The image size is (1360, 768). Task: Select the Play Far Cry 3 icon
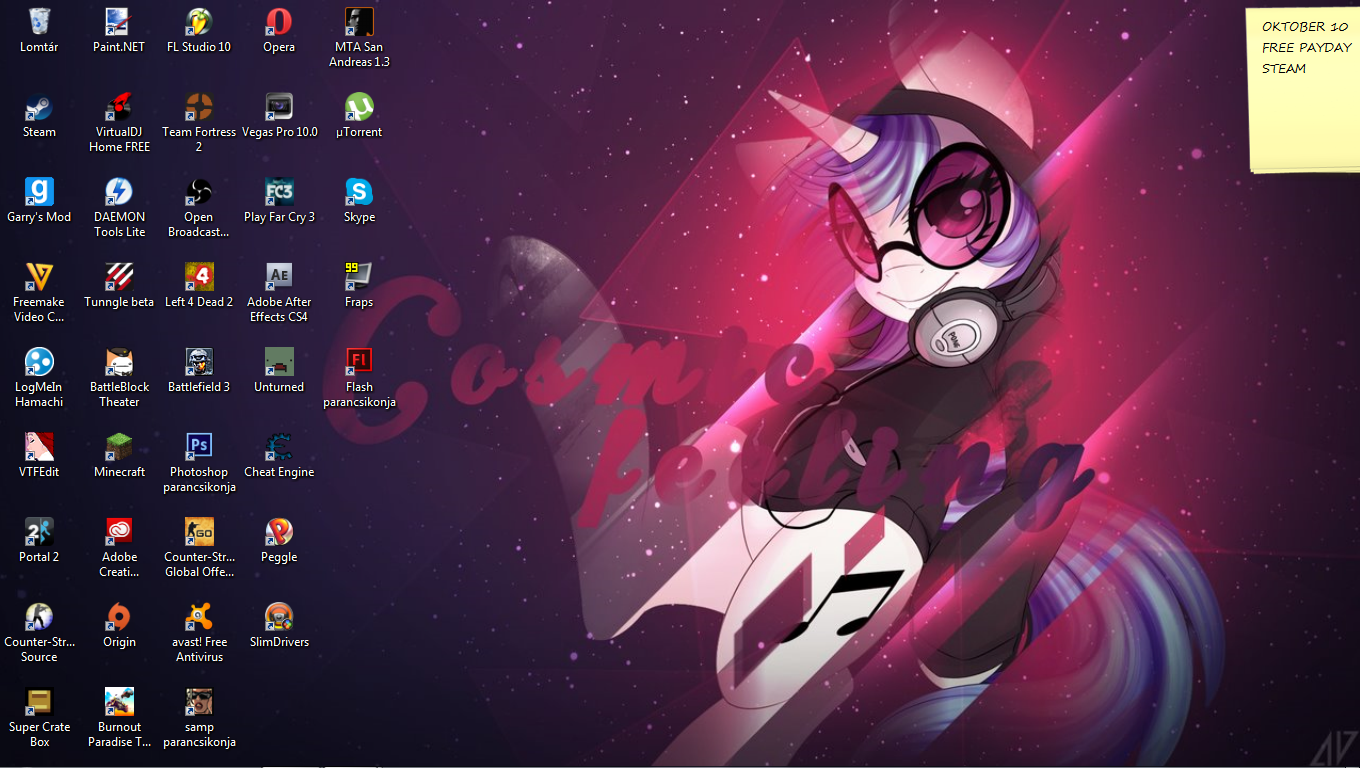[x=279, y=191]
